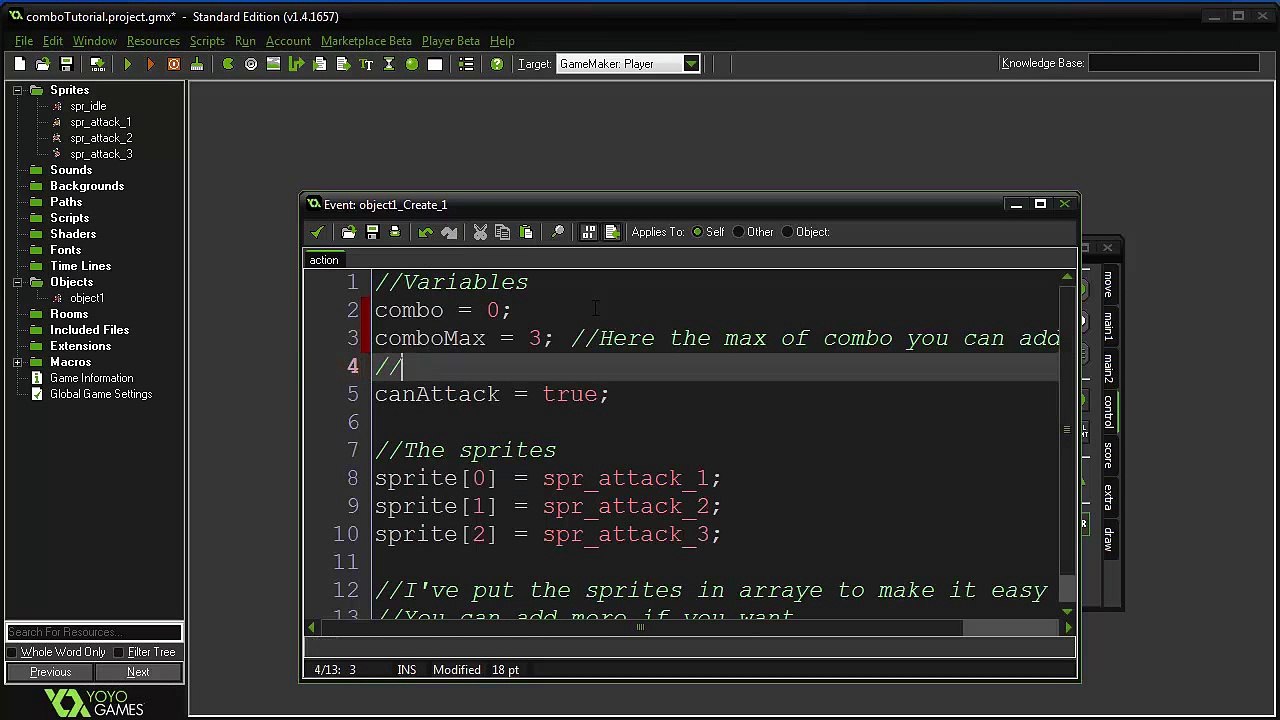Open the Player Beta menu
The width and height of the screenshot is (1280, 720).
coord(450,41)
